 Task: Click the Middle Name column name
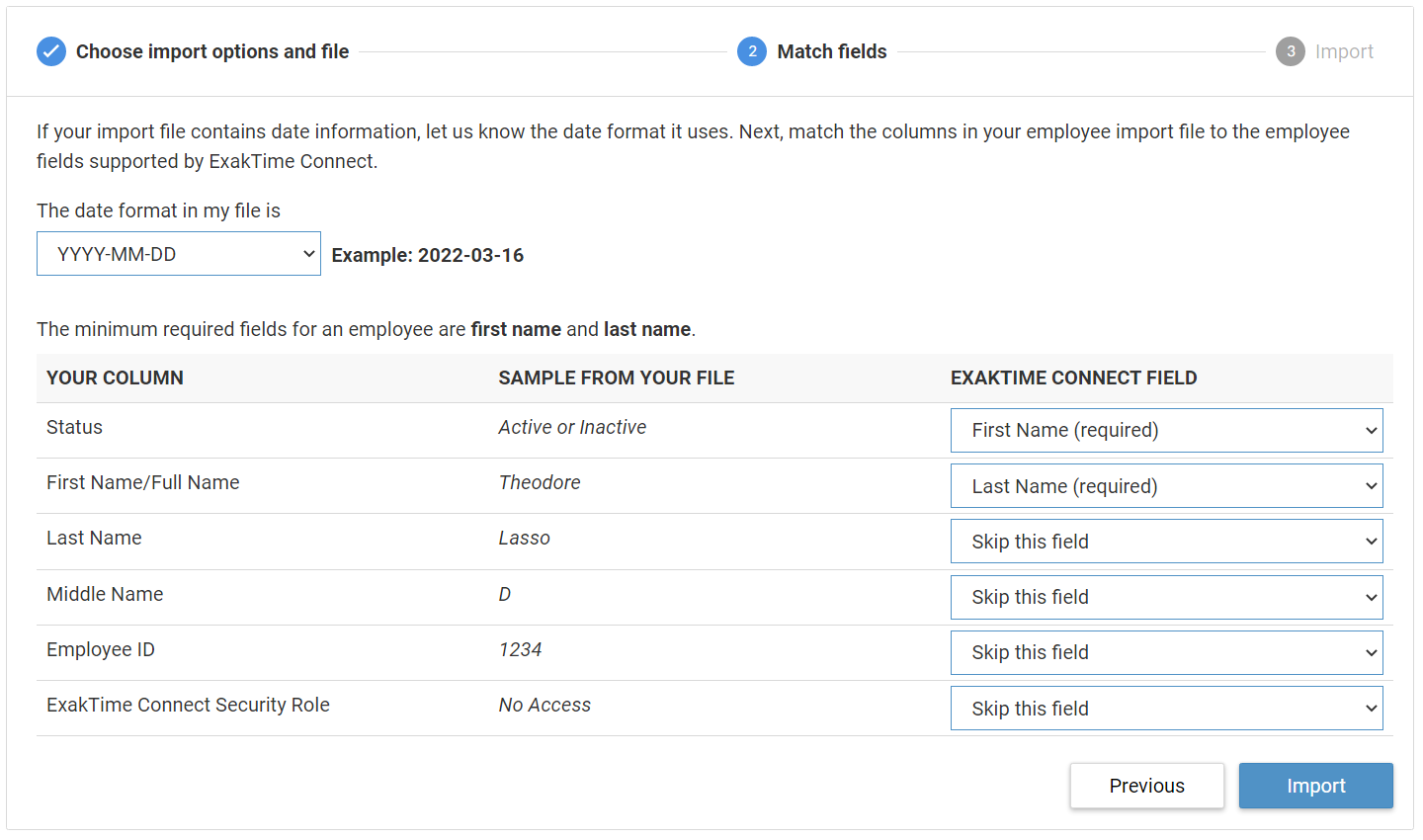(105, 594)
